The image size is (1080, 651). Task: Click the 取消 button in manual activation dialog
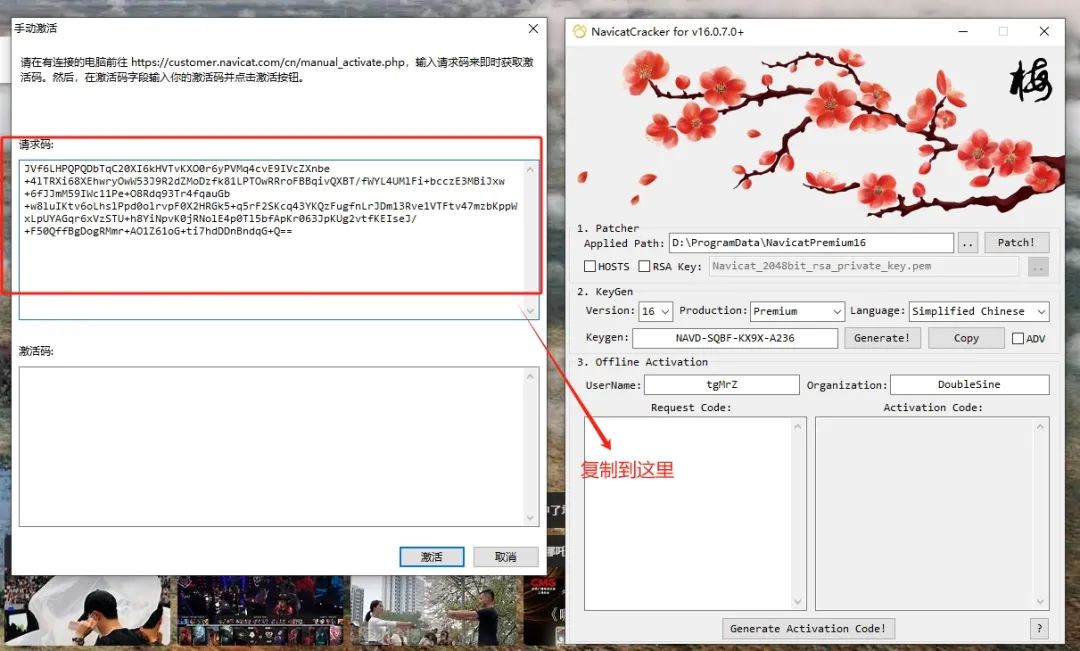click(506, 557)
